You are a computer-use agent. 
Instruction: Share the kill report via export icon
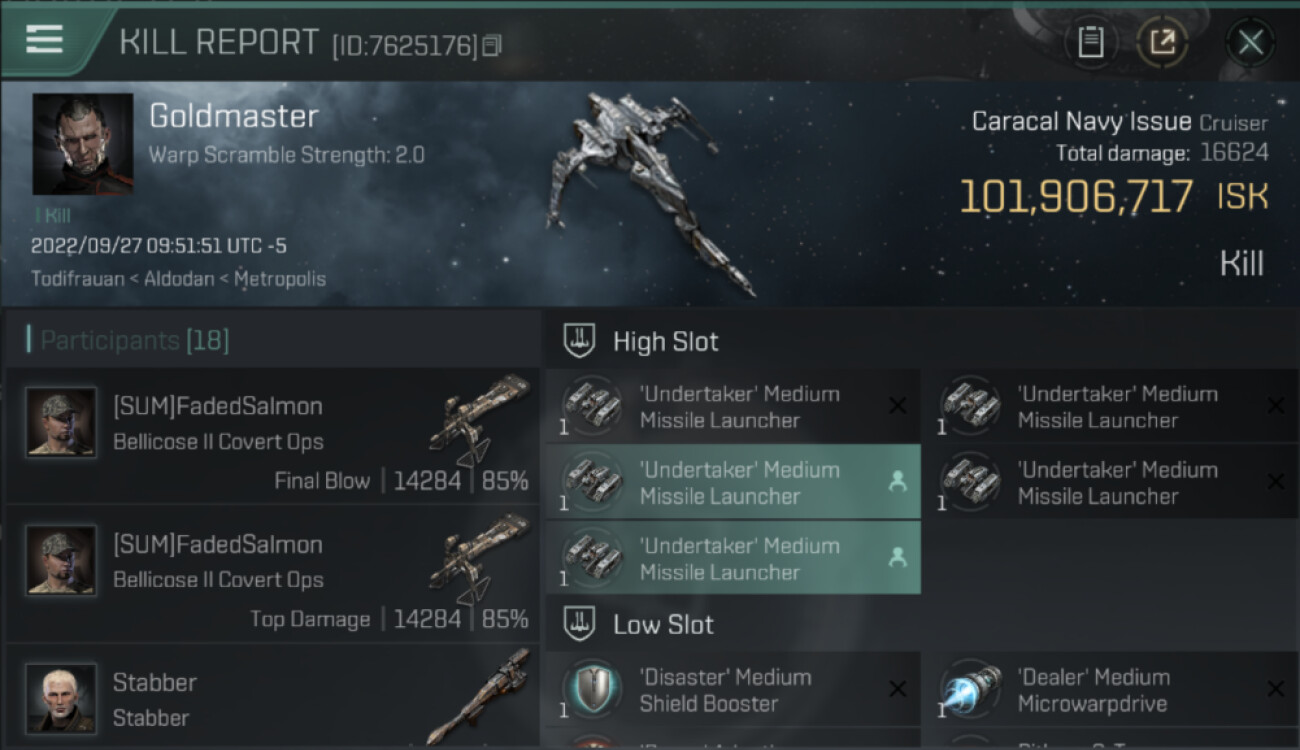click(1162, 42)
